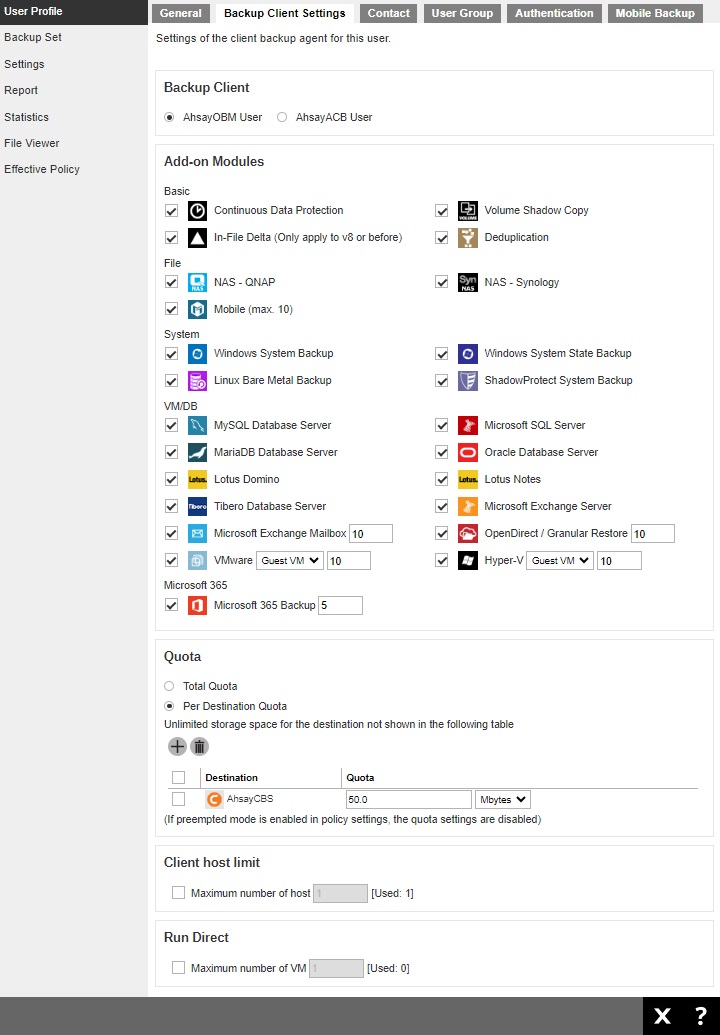Switch to the Mobile Backup tab
The width and height of the screenshot is (720, 1035).
click(x=655, y=13)
